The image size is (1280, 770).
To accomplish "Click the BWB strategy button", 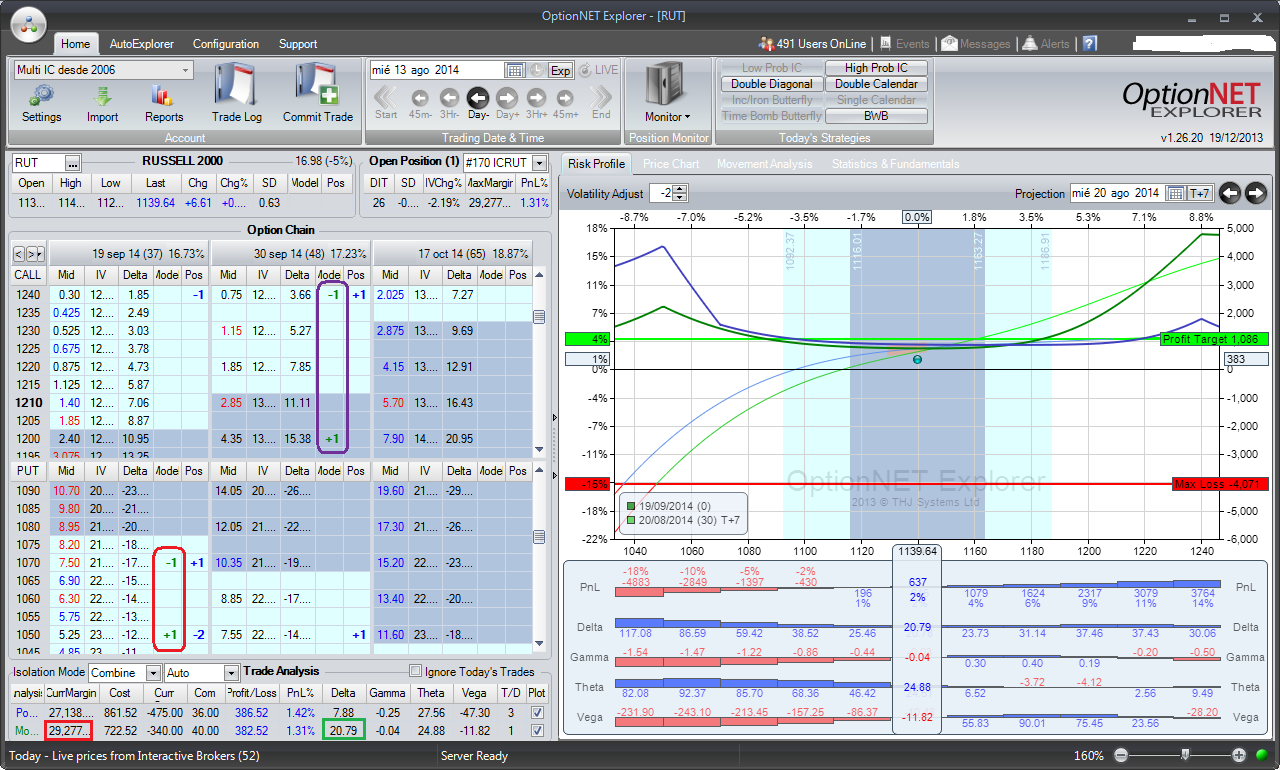I will coord(876,116).
